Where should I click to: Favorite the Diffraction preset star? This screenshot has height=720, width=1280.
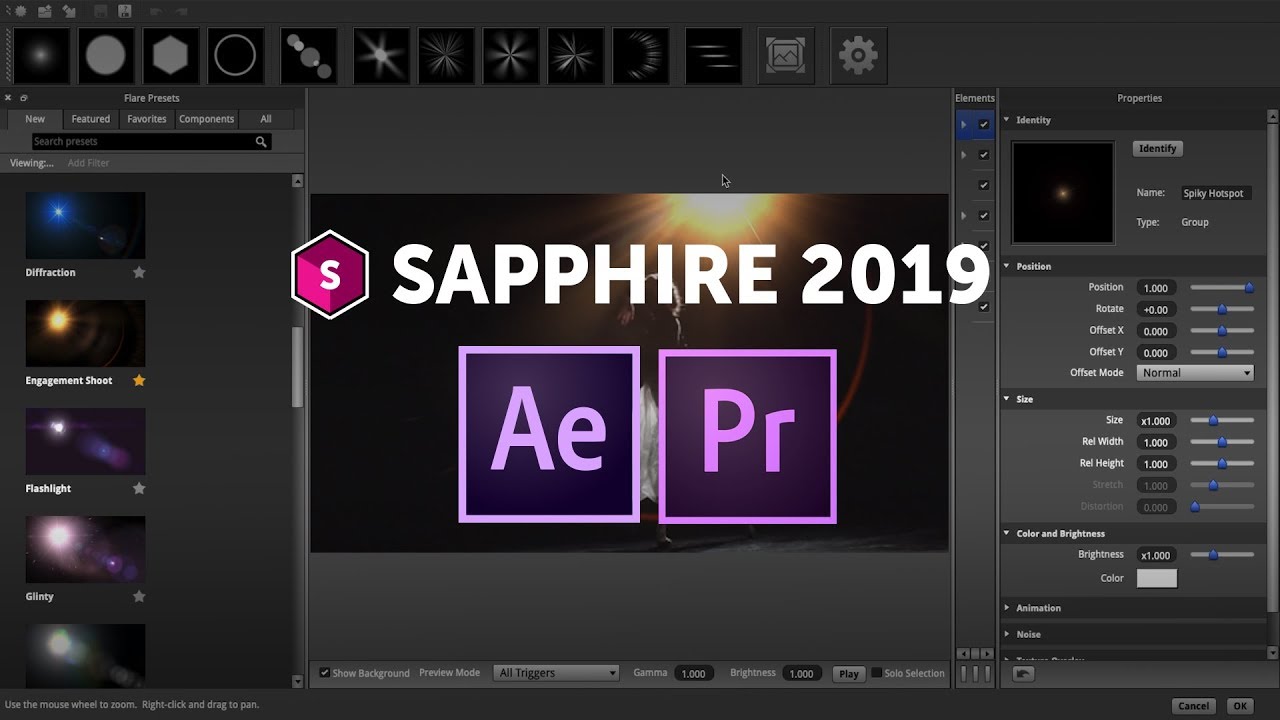point(139,272)
